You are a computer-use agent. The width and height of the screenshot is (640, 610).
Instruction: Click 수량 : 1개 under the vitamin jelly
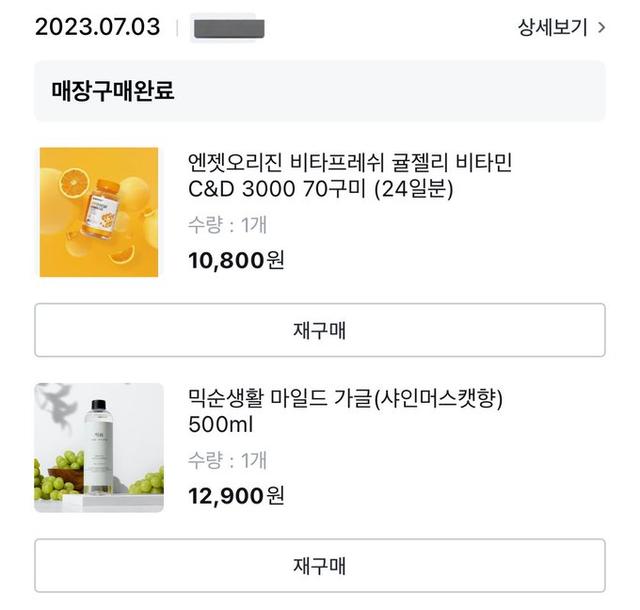(x=227, y=226)
